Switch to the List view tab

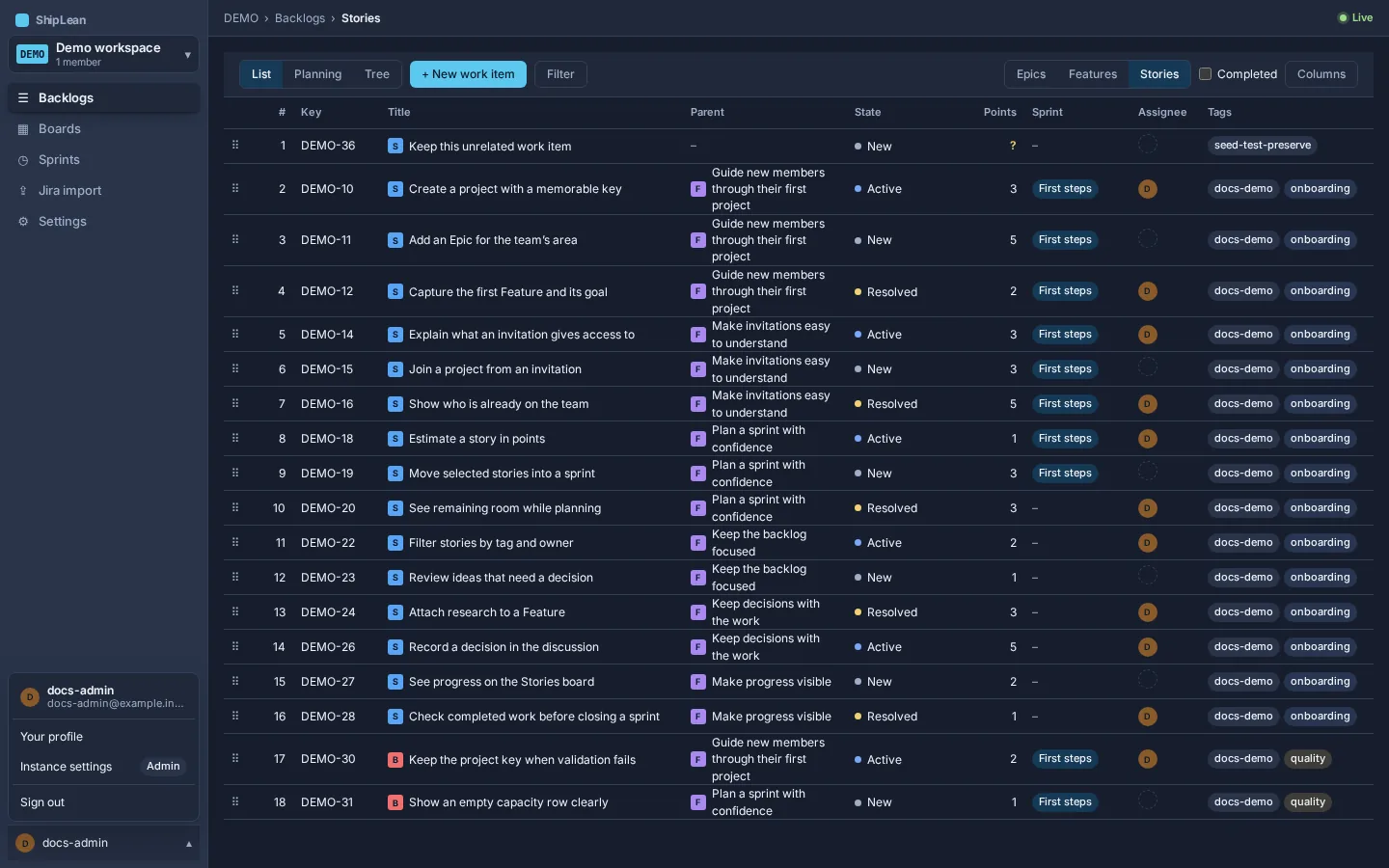pos(261,74)
